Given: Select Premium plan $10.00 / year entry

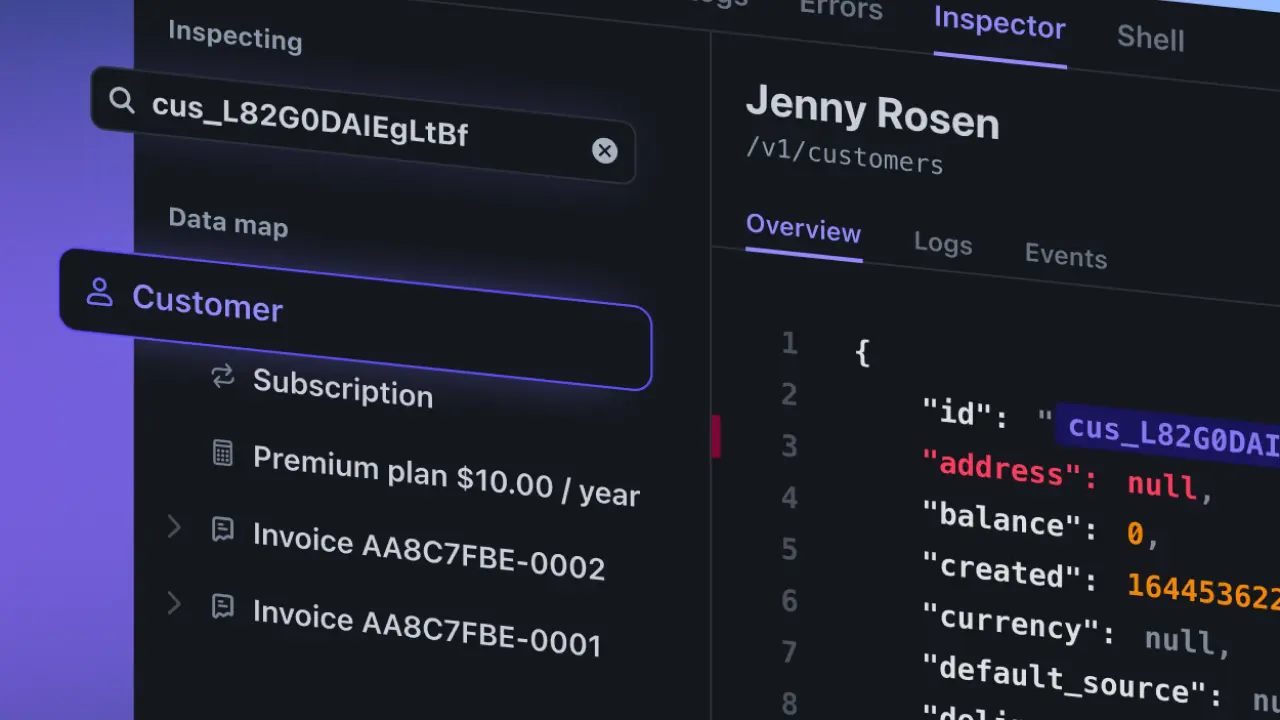Looking at the screenshot, I should [x=446, y=475].
